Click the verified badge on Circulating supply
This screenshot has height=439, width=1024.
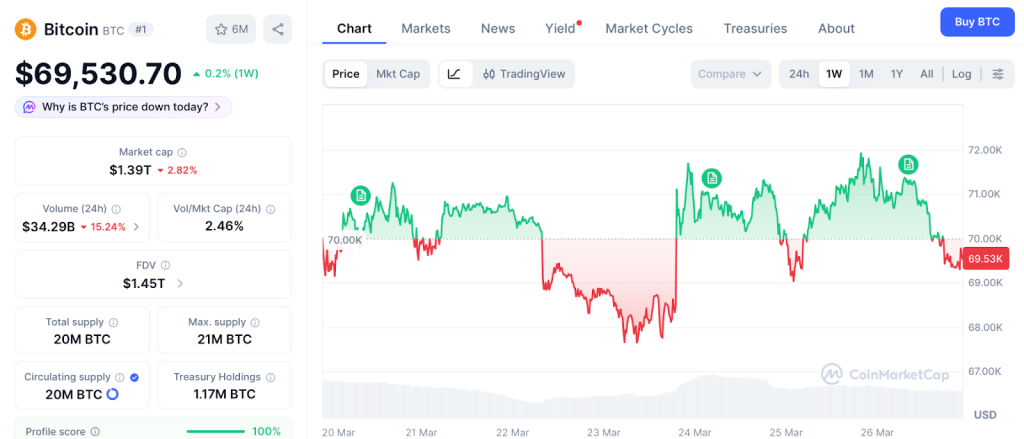[x=135, y=377]
